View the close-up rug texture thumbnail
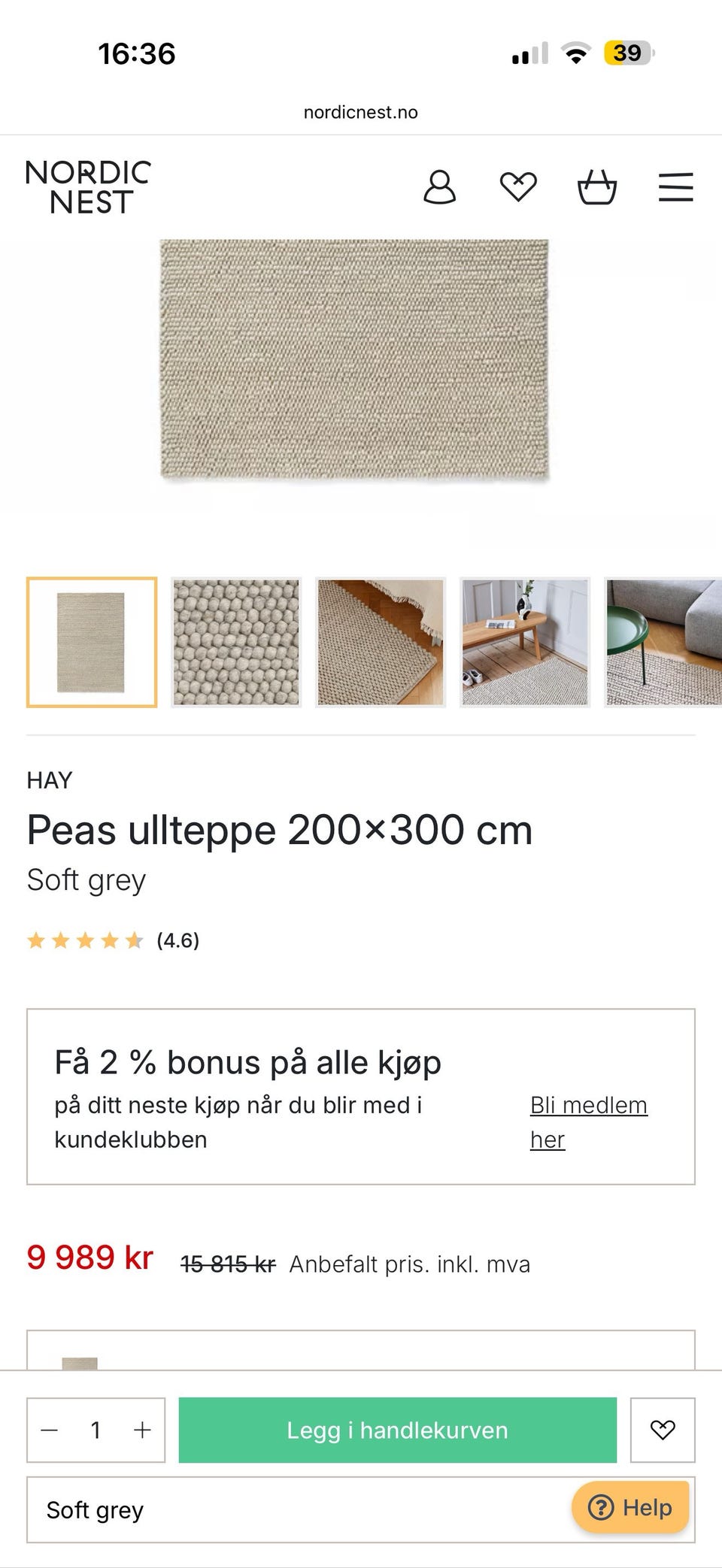Screen dimensions: 722x1568 click(235, 641)
